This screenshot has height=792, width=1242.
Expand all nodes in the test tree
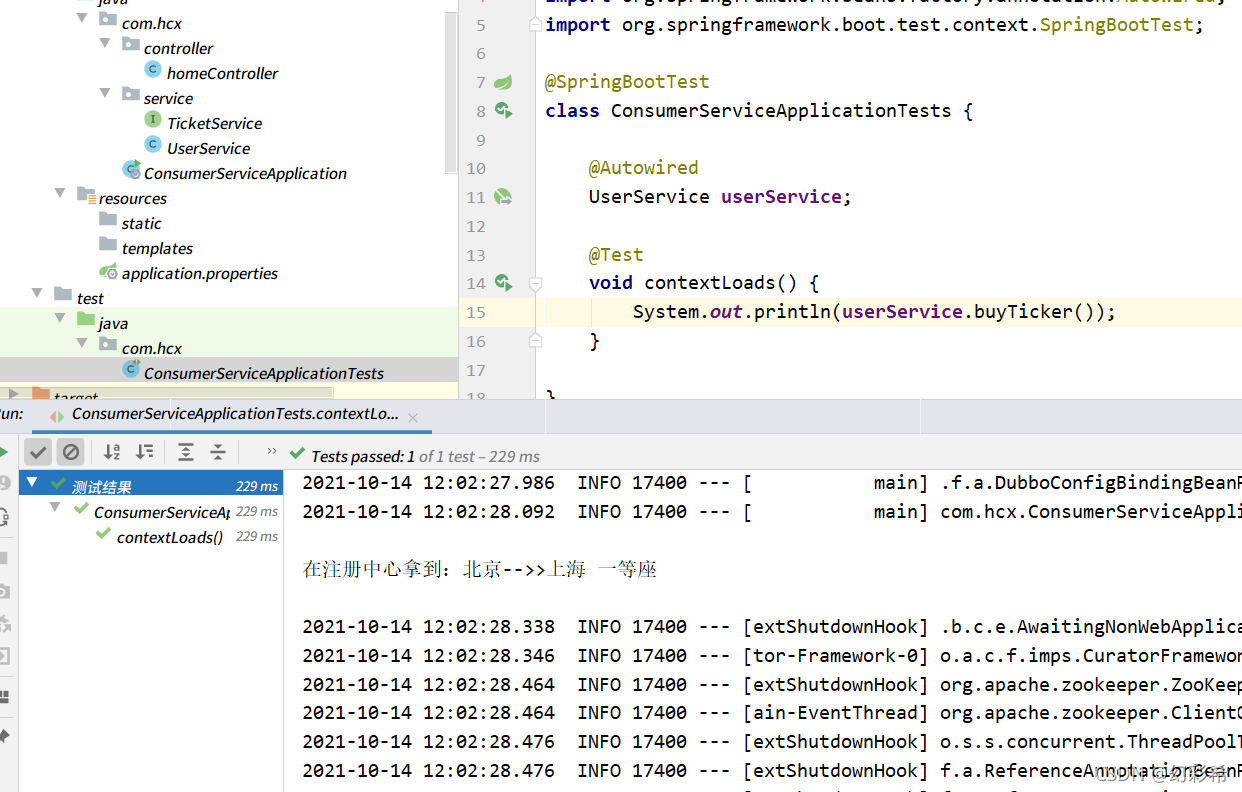(186, 452)
